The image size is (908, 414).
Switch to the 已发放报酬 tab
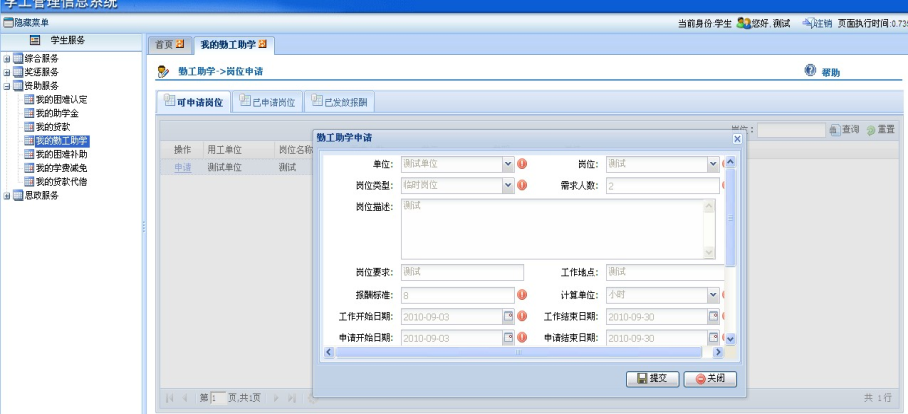click(339, 101)
